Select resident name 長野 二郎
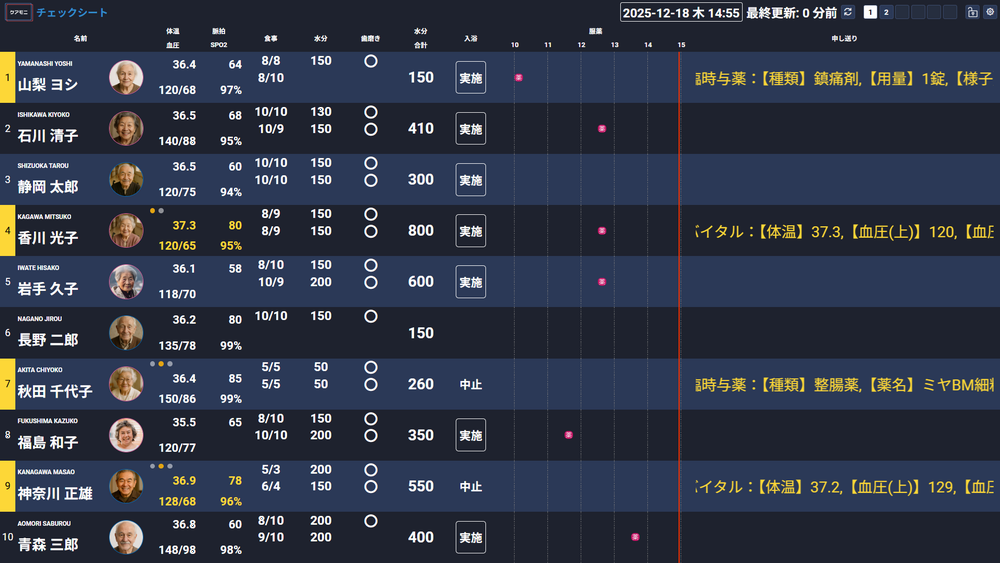This screenshot has height=563, width=1000. (x=48, y=340)
